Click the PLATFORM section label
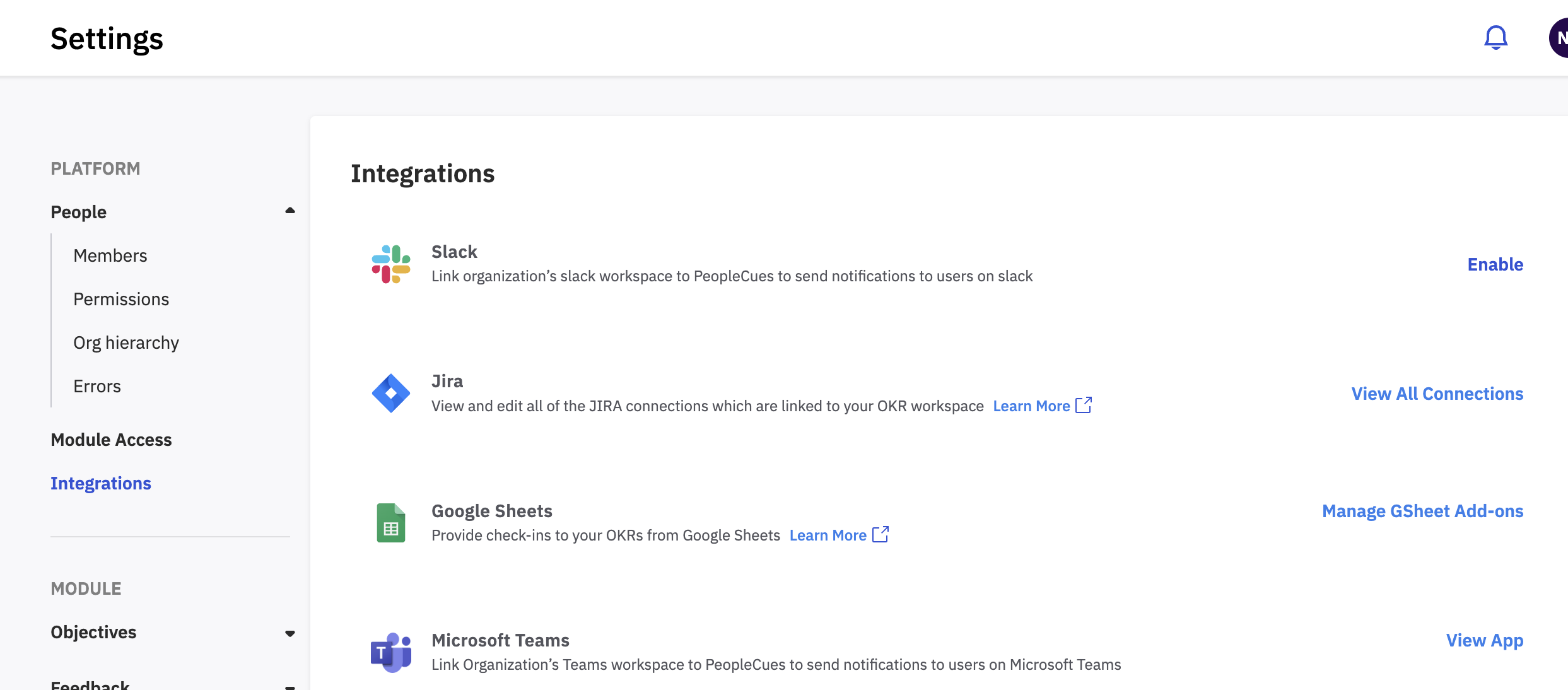1568x690 pixels. click(95, 168)
